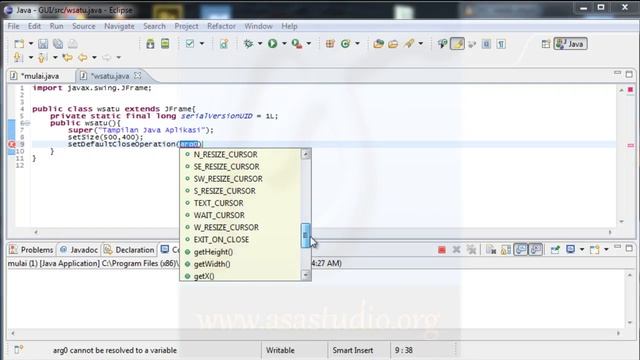
Task: Click the Back navigation yellow arrow
Action: pyautogui.click(x=82, y=58)
